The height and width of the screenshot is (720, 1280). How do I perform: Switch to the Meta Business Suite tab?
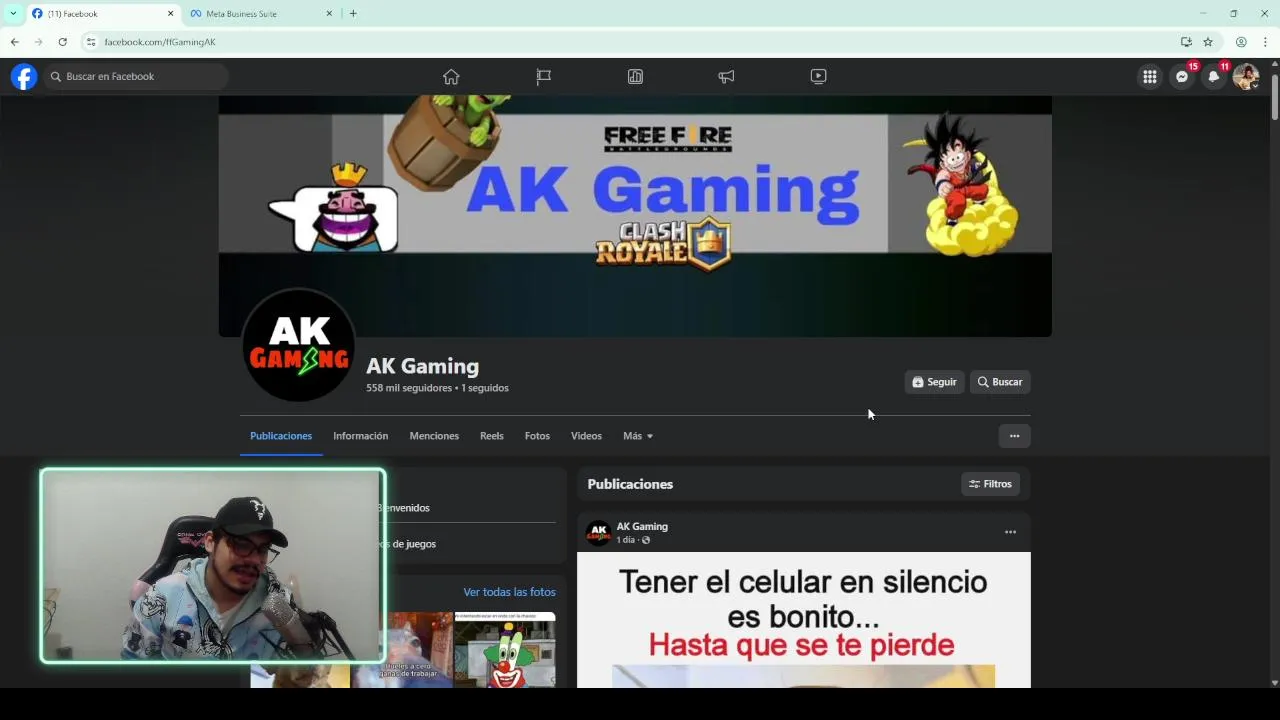point(262,13)
